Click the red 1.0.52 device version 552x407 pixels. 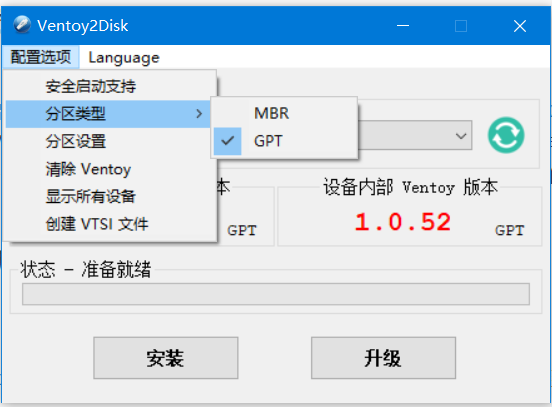pyautogui.click(x=403, y=222)
